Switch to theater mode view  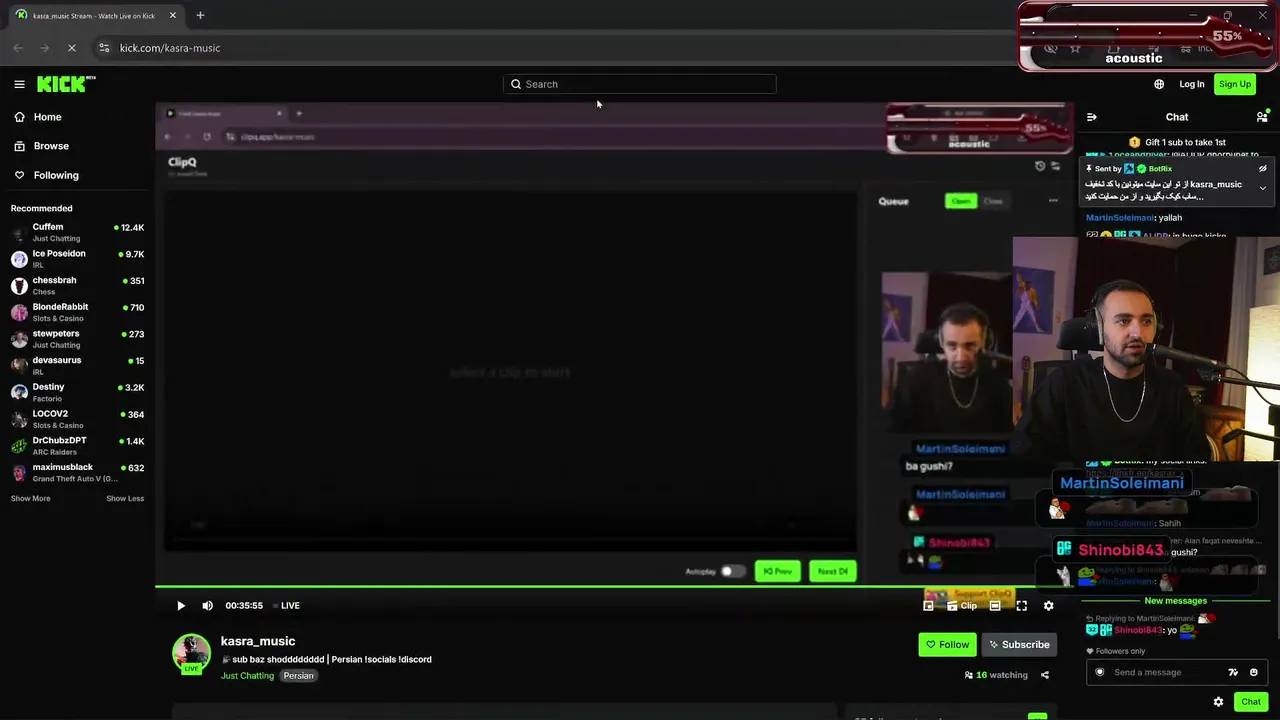point(995,605)
